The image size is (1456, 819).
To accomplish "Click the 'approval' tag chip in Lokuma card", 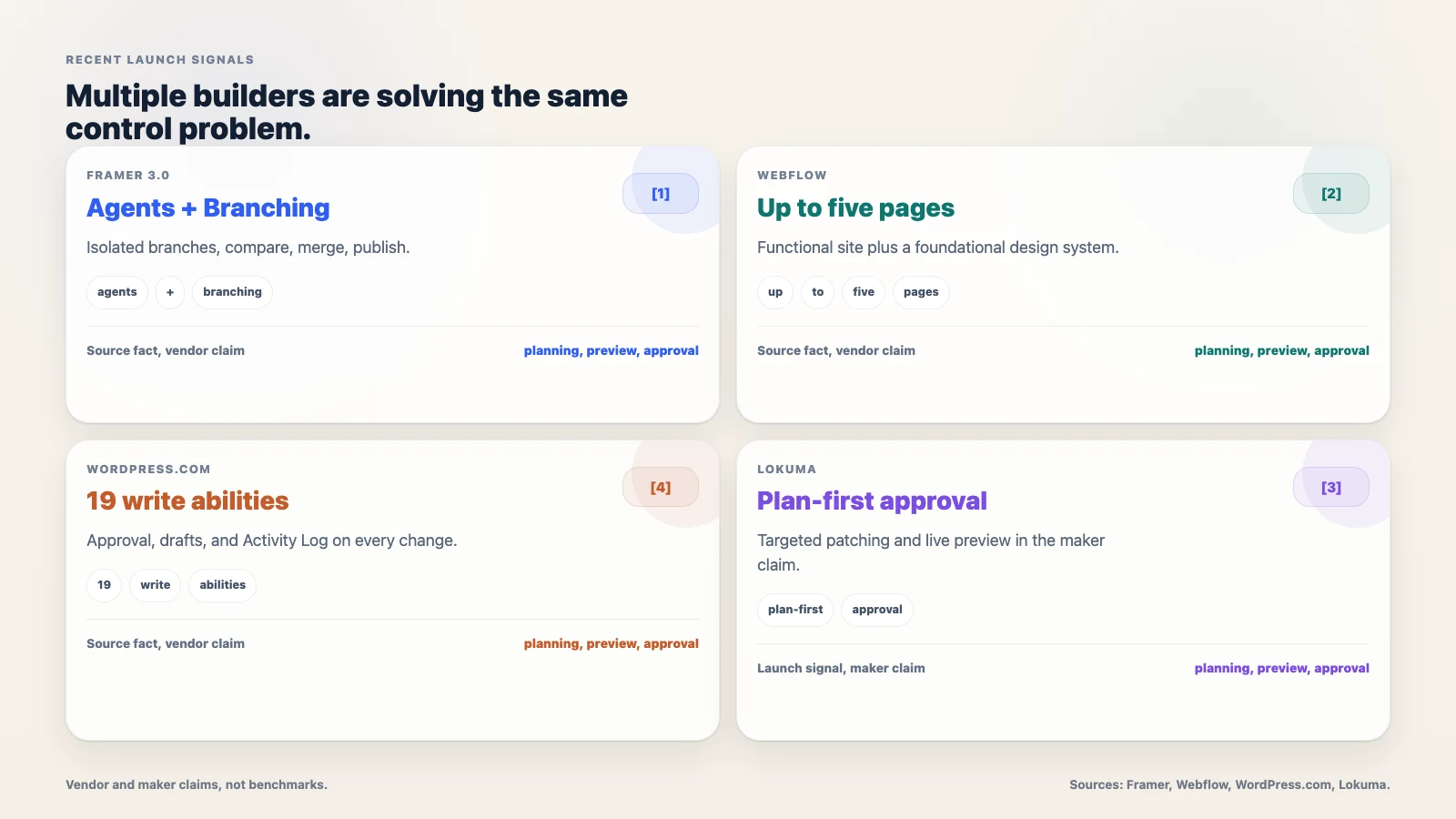I will pos(877,610).
